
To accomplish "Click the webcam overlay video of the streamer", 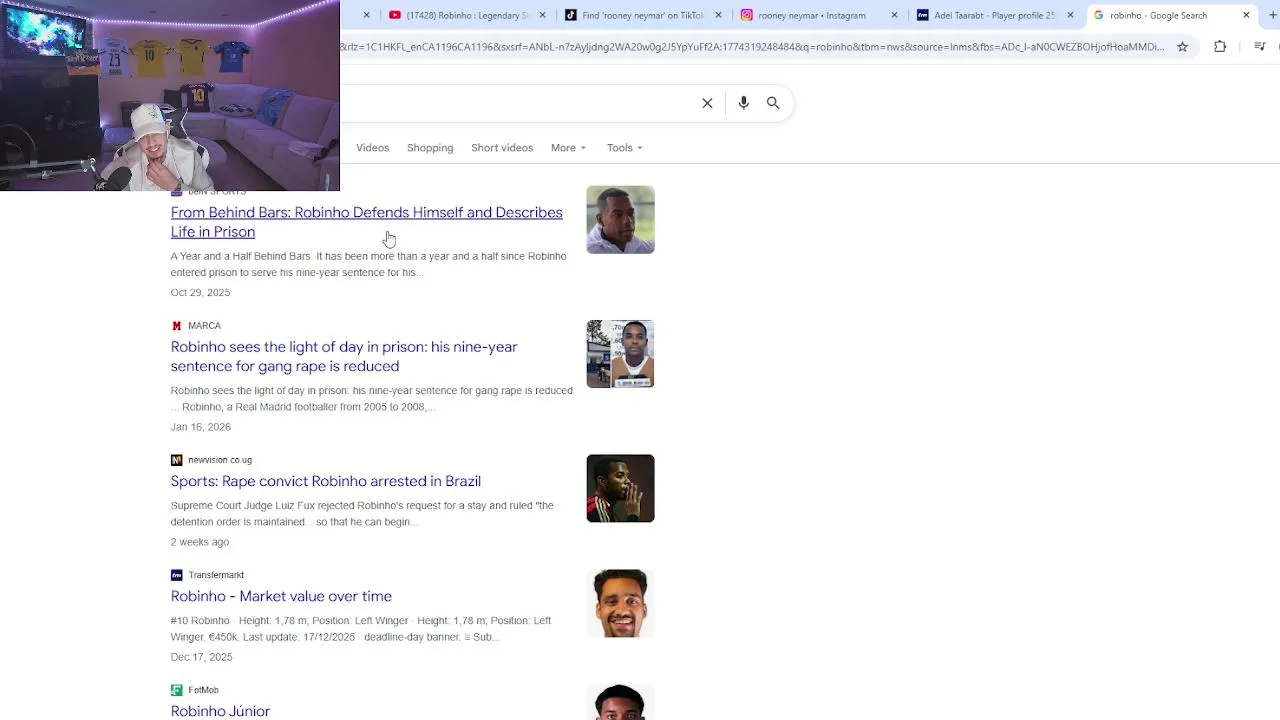I will [170, 95].
